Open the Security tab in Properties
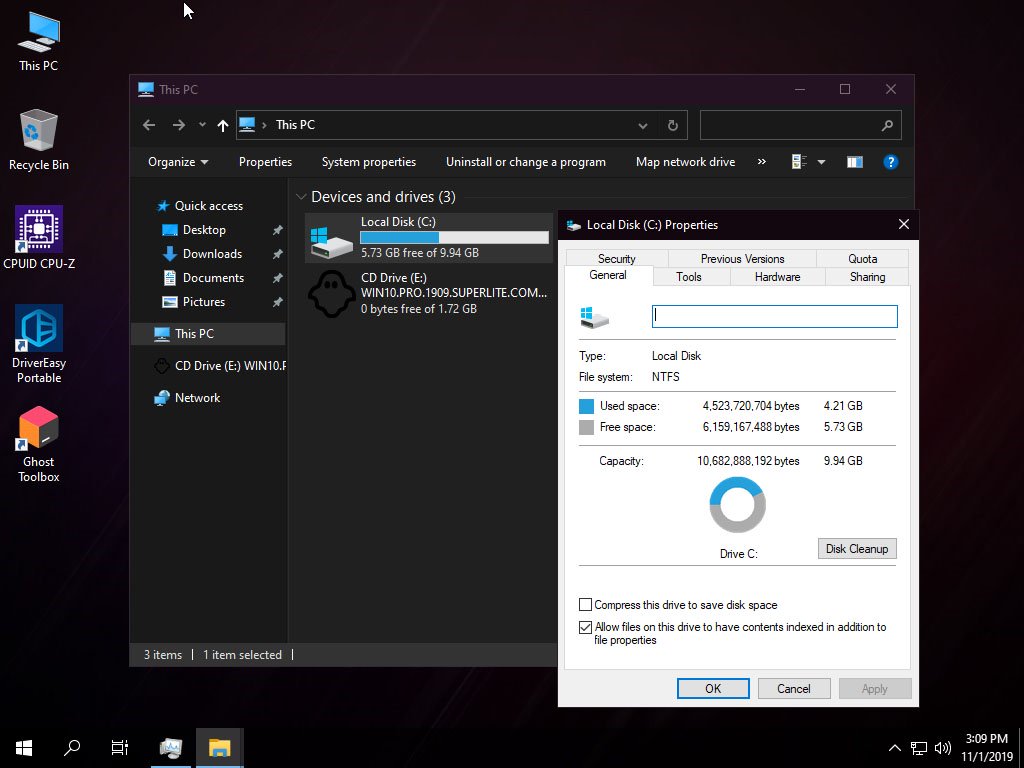1024x768 pixels. [616, 259]
